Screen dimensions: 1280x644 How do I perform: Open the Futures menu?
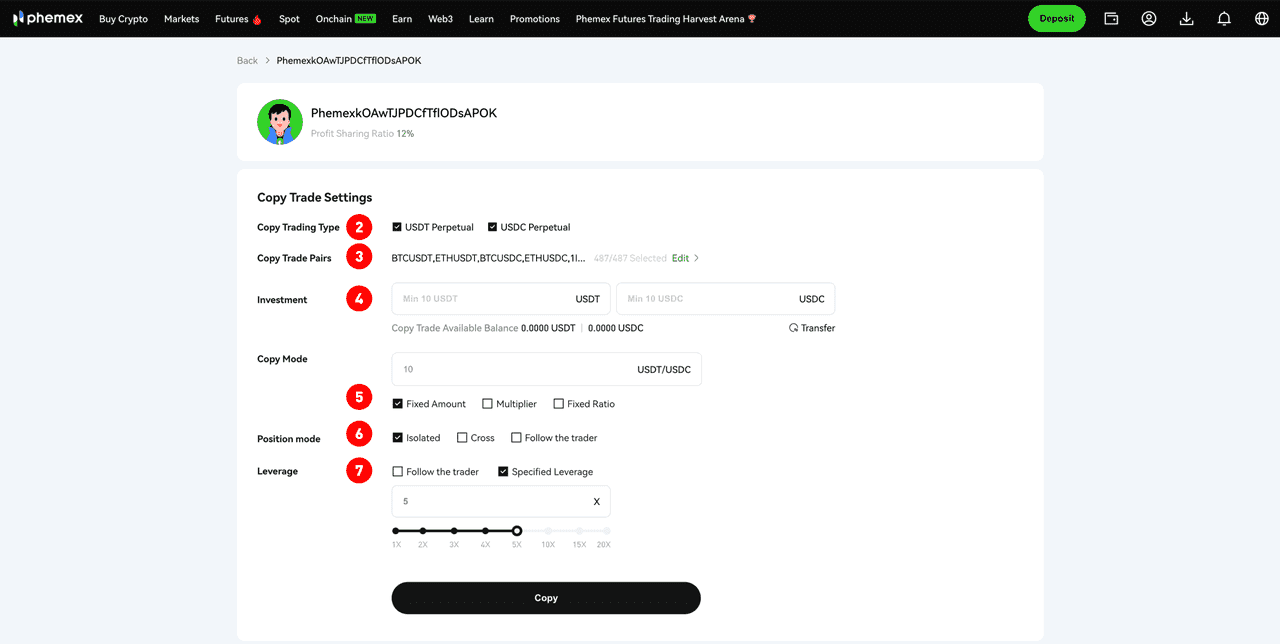[237, 19]
